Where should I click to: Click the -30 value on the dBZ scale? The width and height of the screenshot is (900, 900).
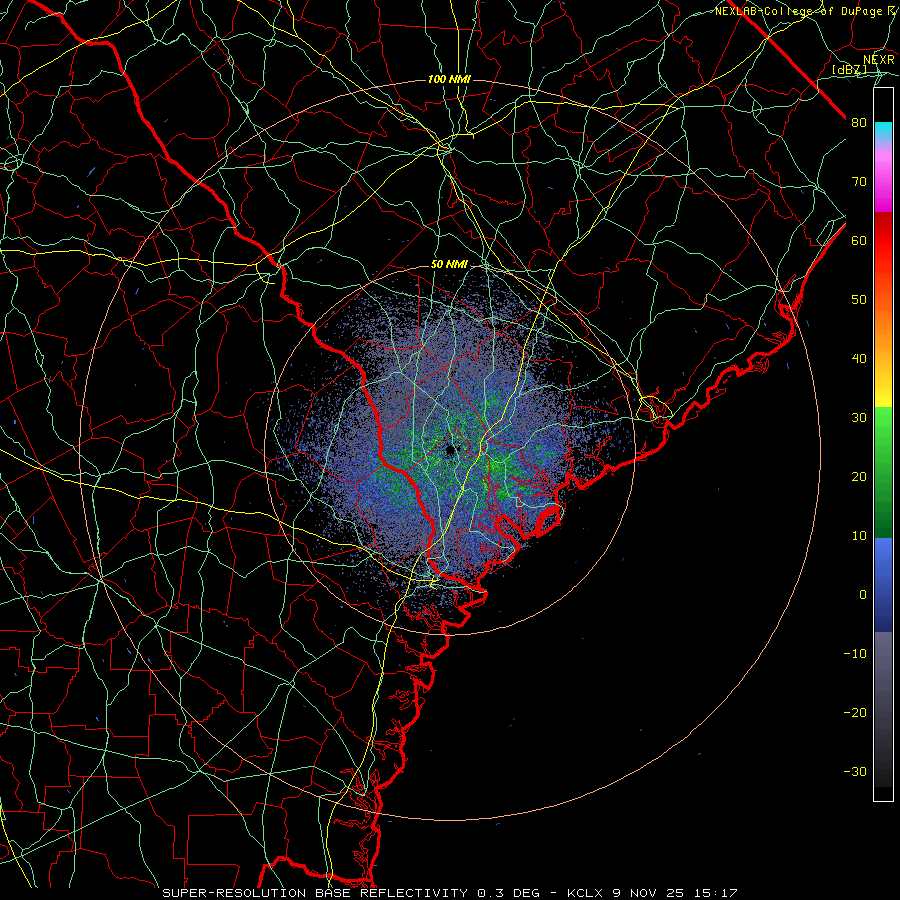855,772
